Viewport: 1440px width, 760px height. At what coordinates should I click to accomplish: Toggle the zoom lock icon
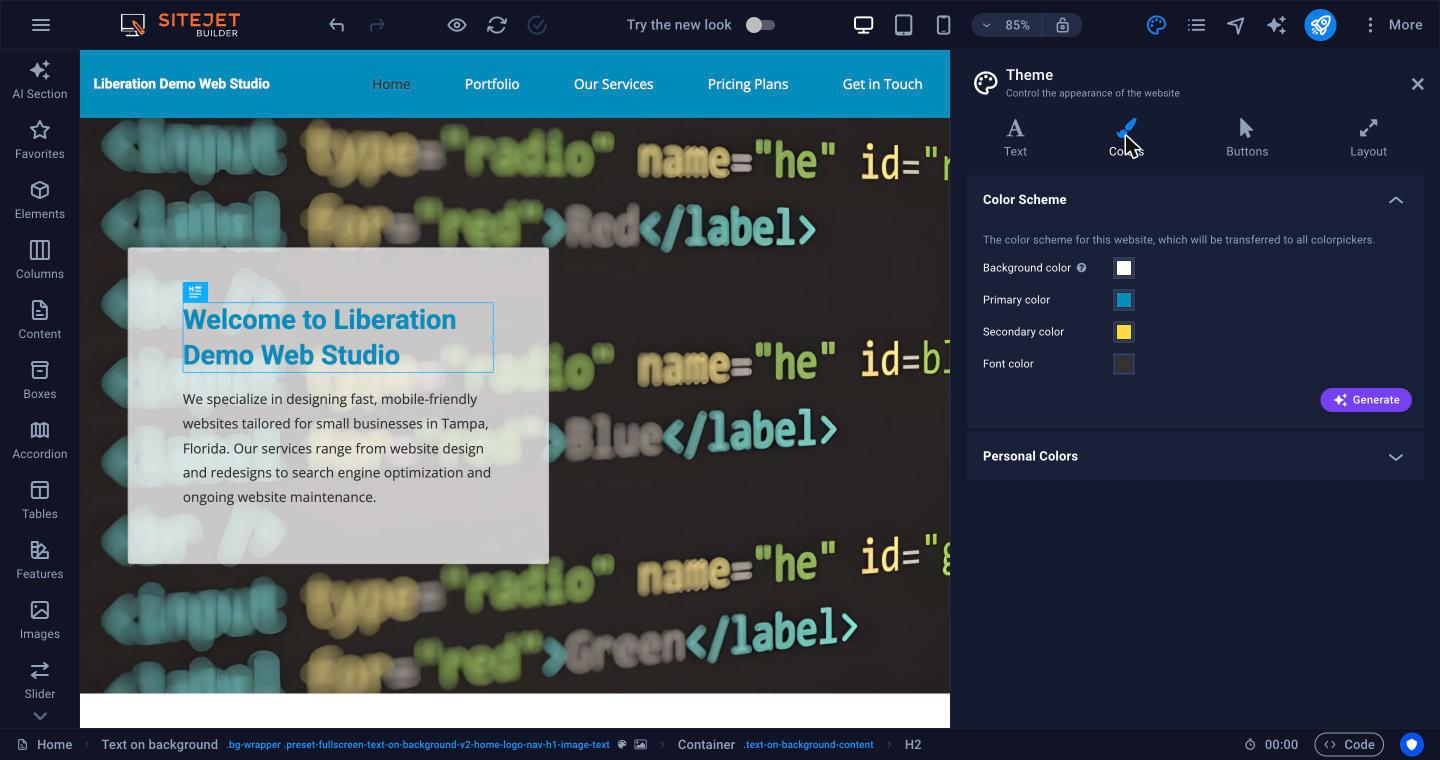(1062, 25)
